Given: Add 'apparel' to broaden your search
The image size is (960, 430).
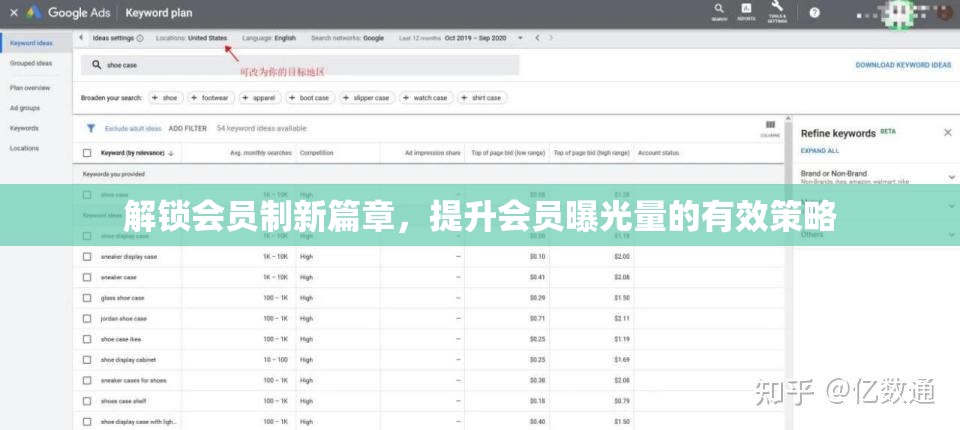Looking at the screenshot, I should [x=261, y=98].
